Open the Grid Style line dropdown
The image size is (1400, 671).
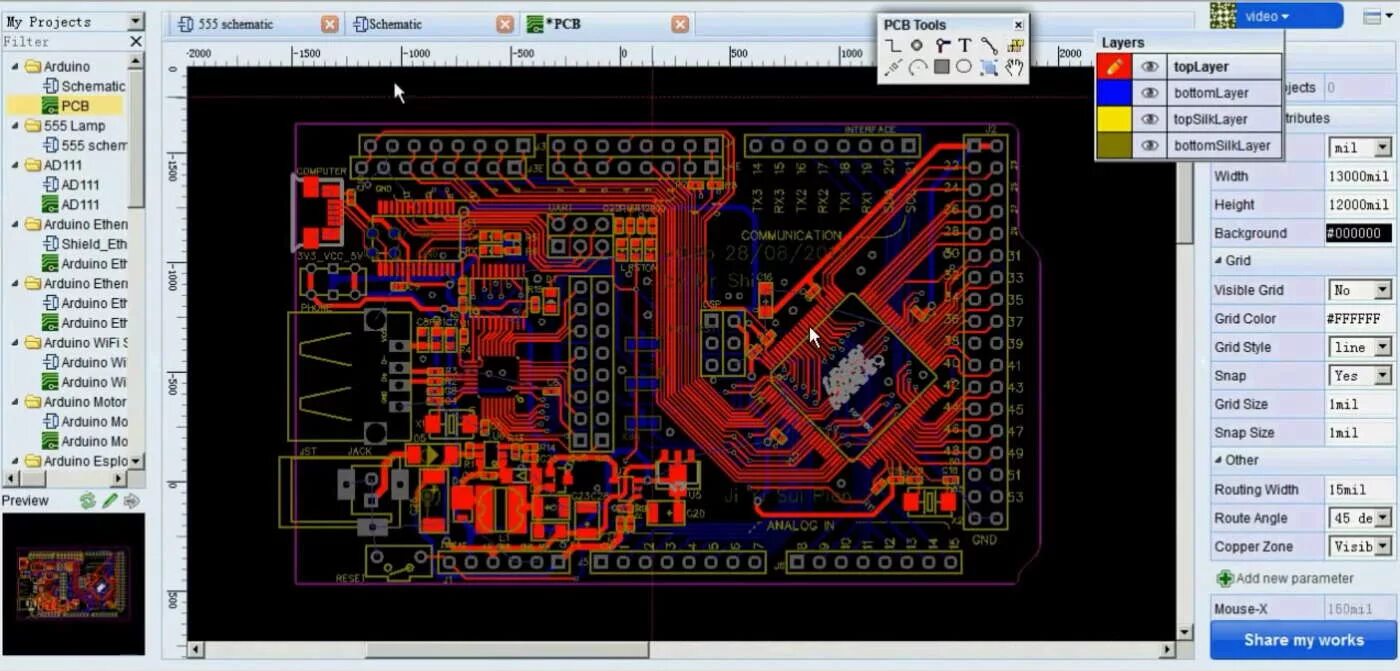click(x=1382, y=347)
